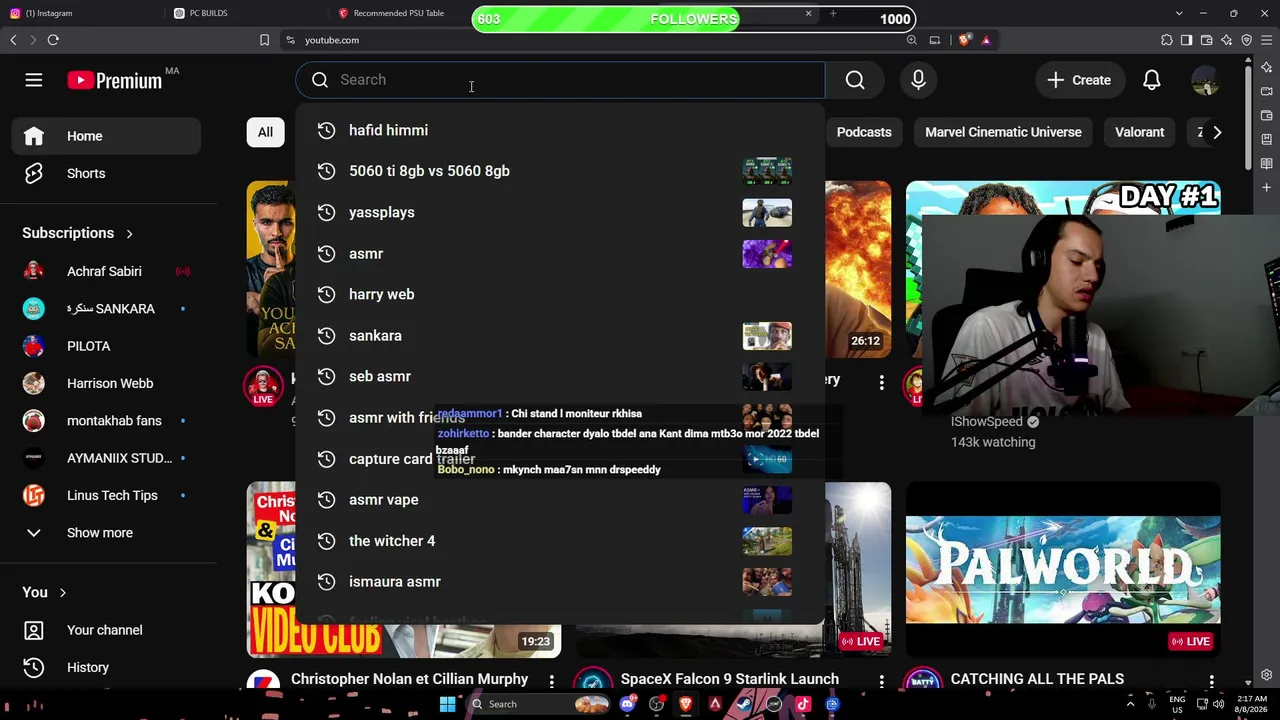This screenshot has height=720, width=1280.
Task: Click the Create button
Action: pyautogui.click(x=1079, y=80)
